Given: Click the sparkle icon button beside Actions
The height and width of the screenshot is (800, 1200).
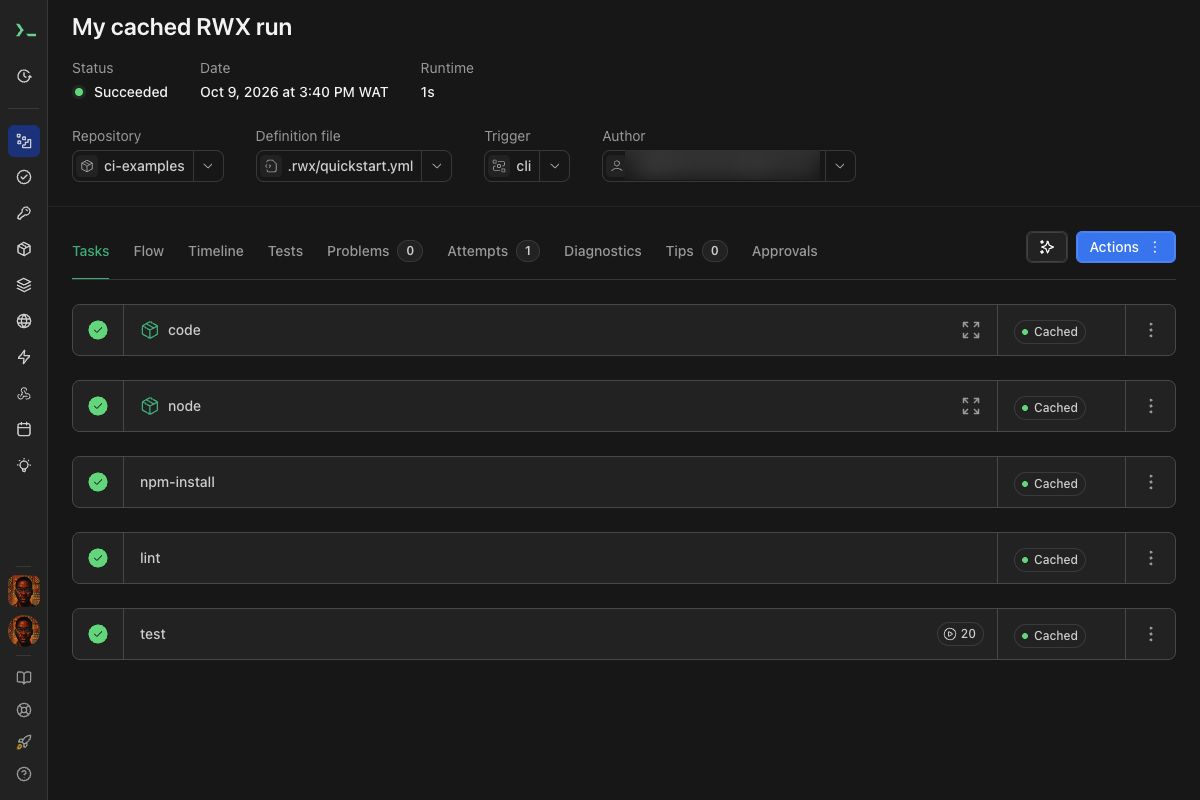Looking at the screenshot, I should (x=1047, y=247).
